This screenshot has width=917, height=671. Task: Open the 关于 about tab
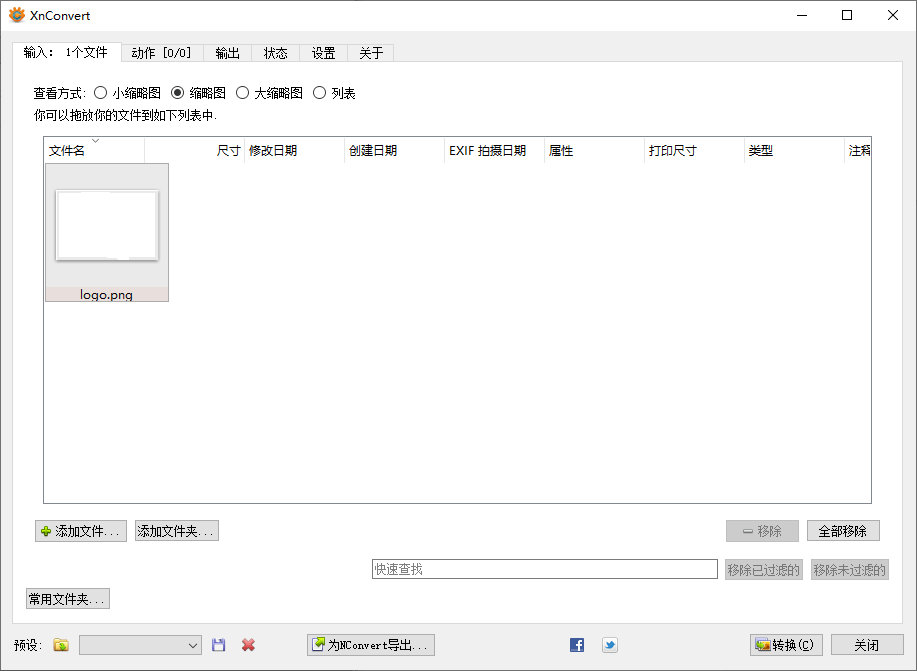click(371, 53)
